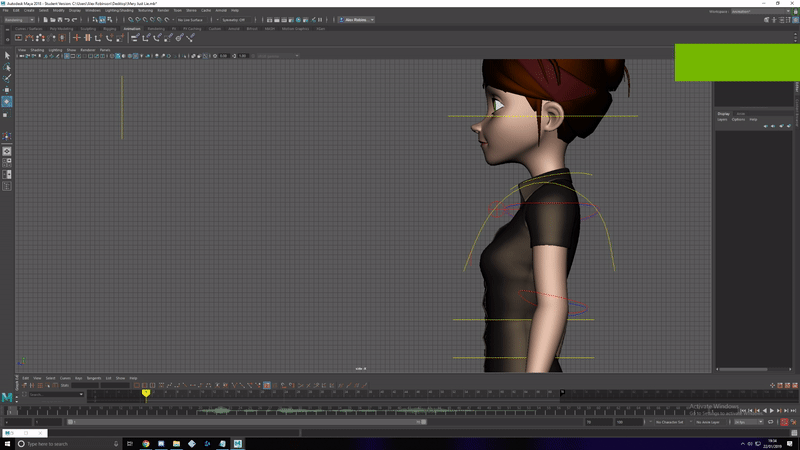800x450 pixels.
Task: Click New Scene icon in status line
Action: (x=45, y=19)
